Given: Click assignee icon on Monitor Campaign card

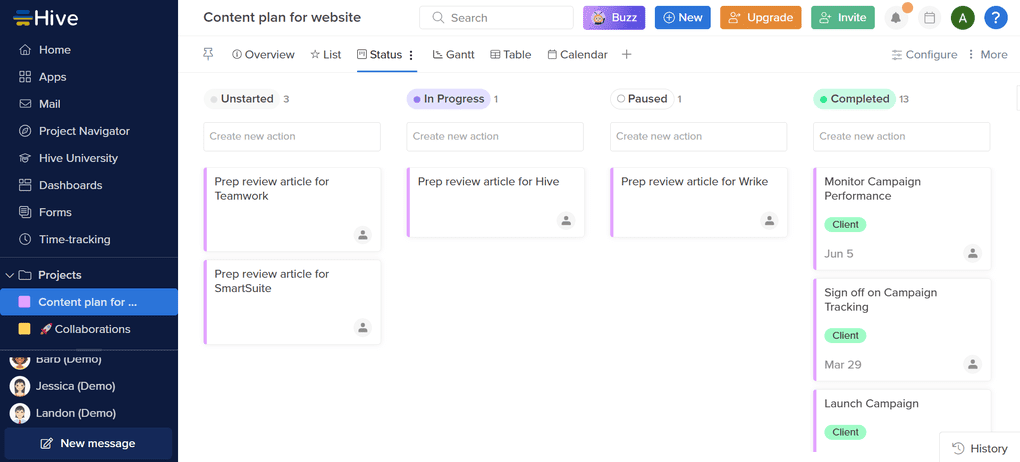Looking at the screenshot, I should 973,253.
